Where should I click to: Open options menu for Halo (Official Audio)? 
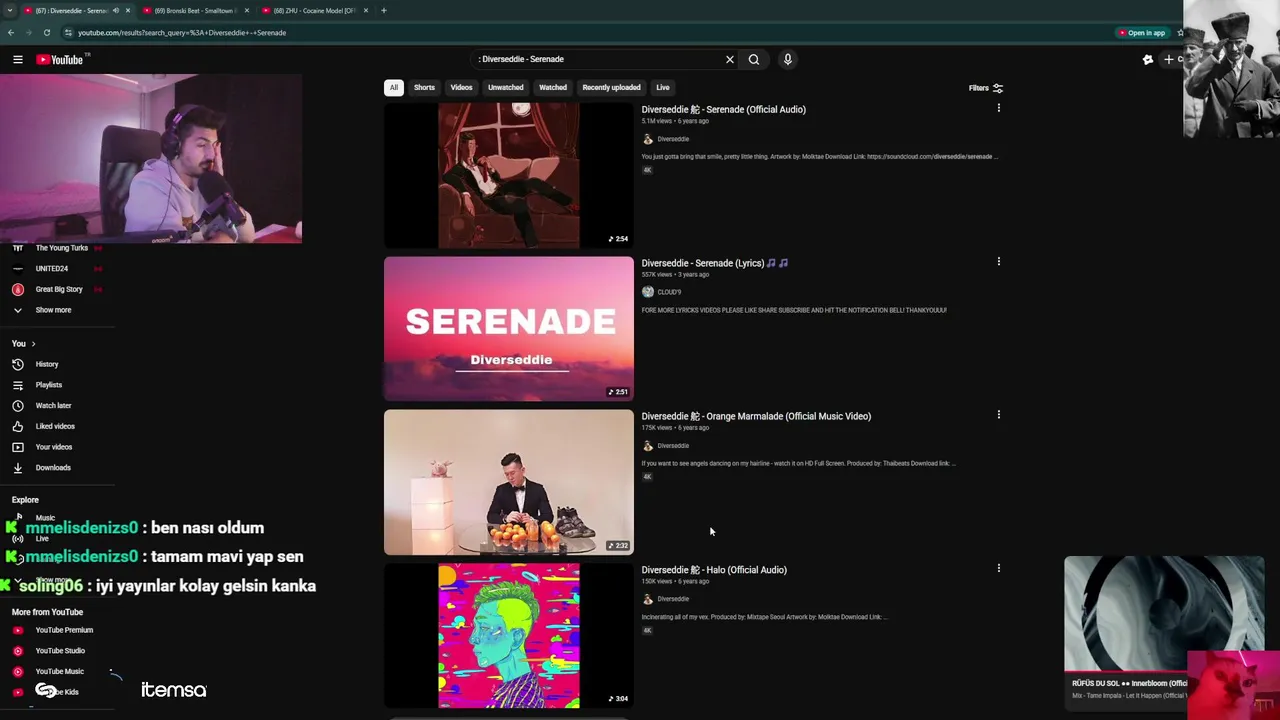(x=998, y=568)
